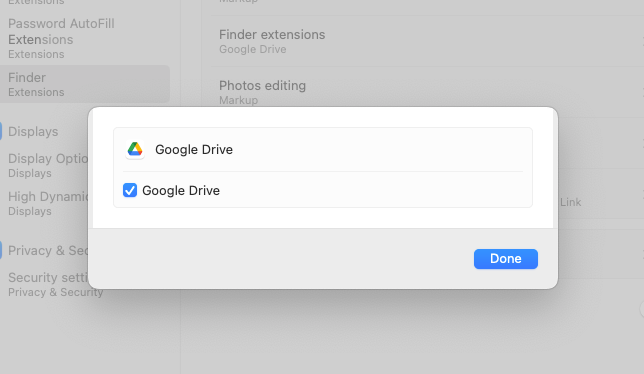Click the Google Drive checkbox label text
The height and width of the screenshot is (374, 644).
tap(181, 190)
